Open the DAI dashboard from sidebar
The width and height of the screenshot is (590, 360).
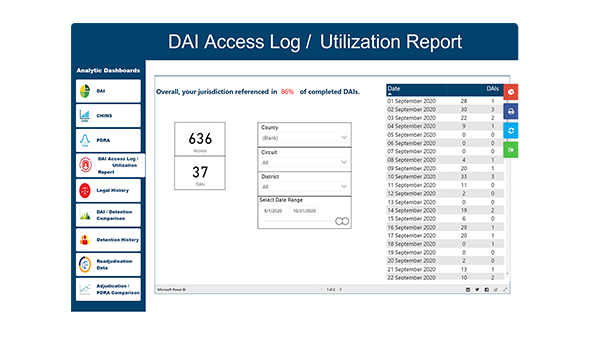[108, 91]
